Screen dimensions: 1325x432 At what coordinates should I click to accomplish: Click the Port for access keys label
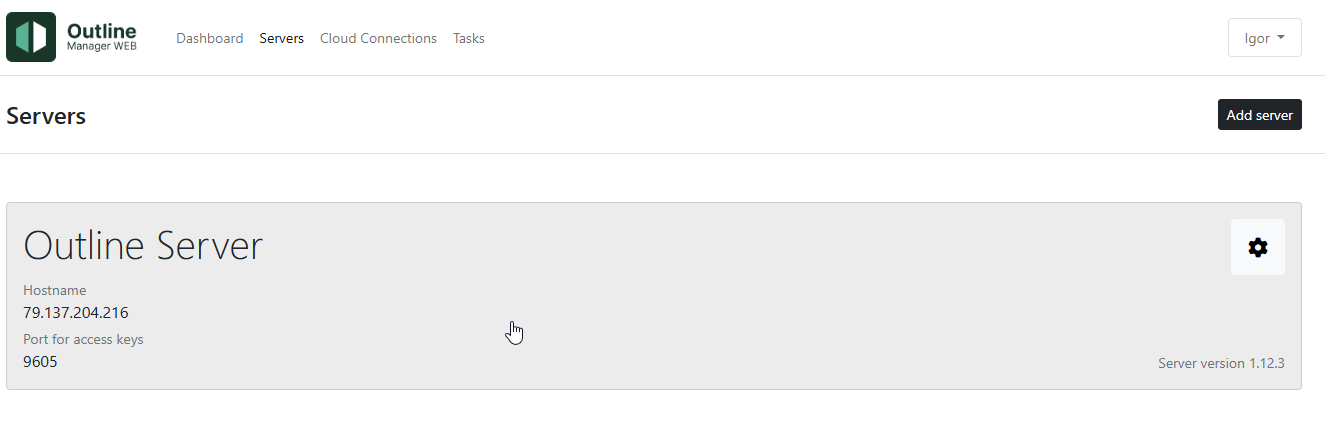tap(83, 339)
